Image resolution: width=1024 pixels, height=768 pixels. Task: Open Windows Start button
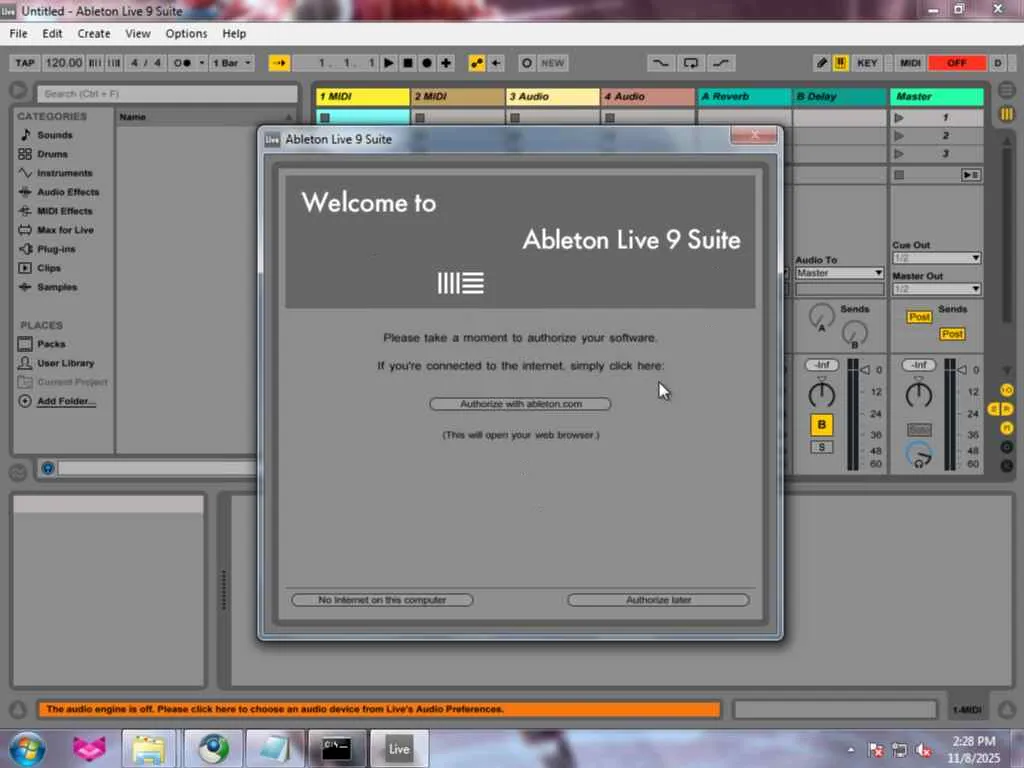27,749
